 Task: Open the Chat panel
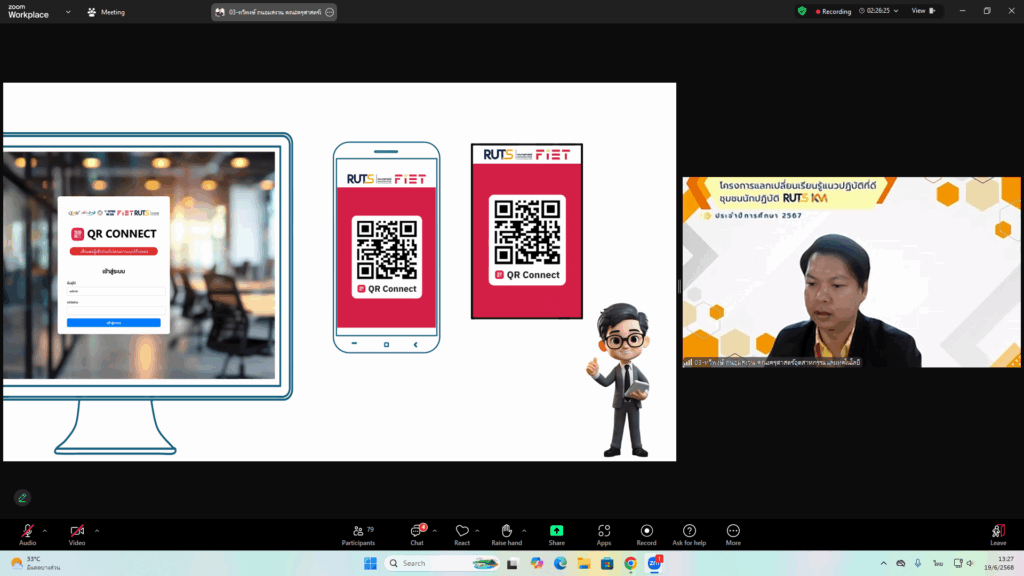pos(417,534)
